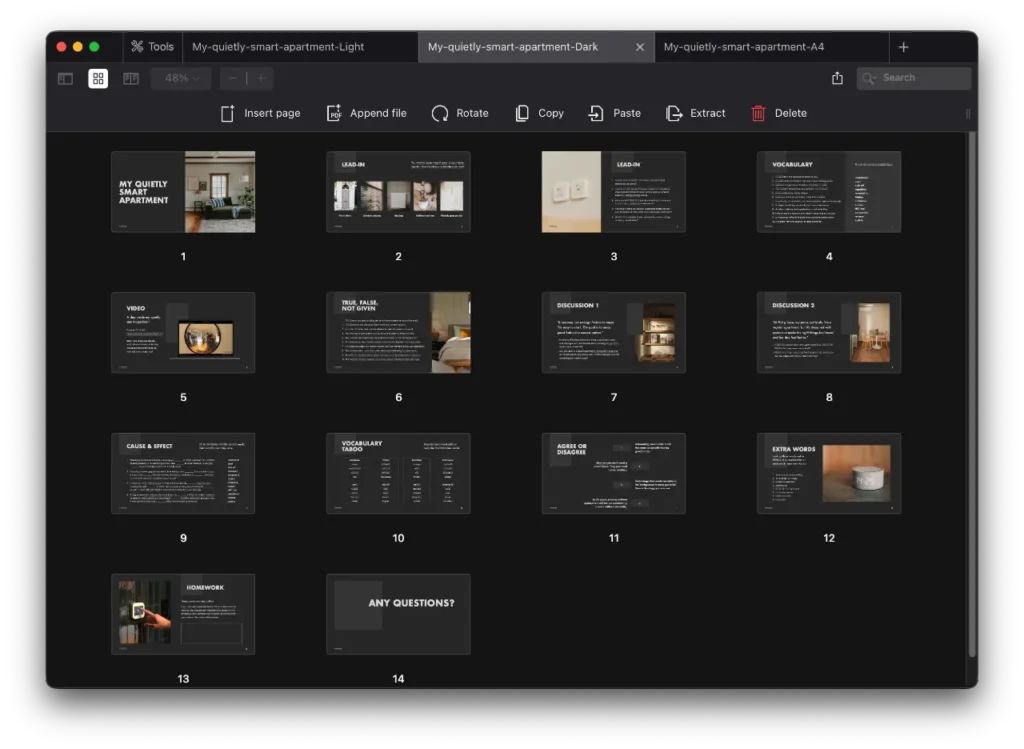Open the Tools menu
Screen dimensions: 1024x749
tap(151, 47)
